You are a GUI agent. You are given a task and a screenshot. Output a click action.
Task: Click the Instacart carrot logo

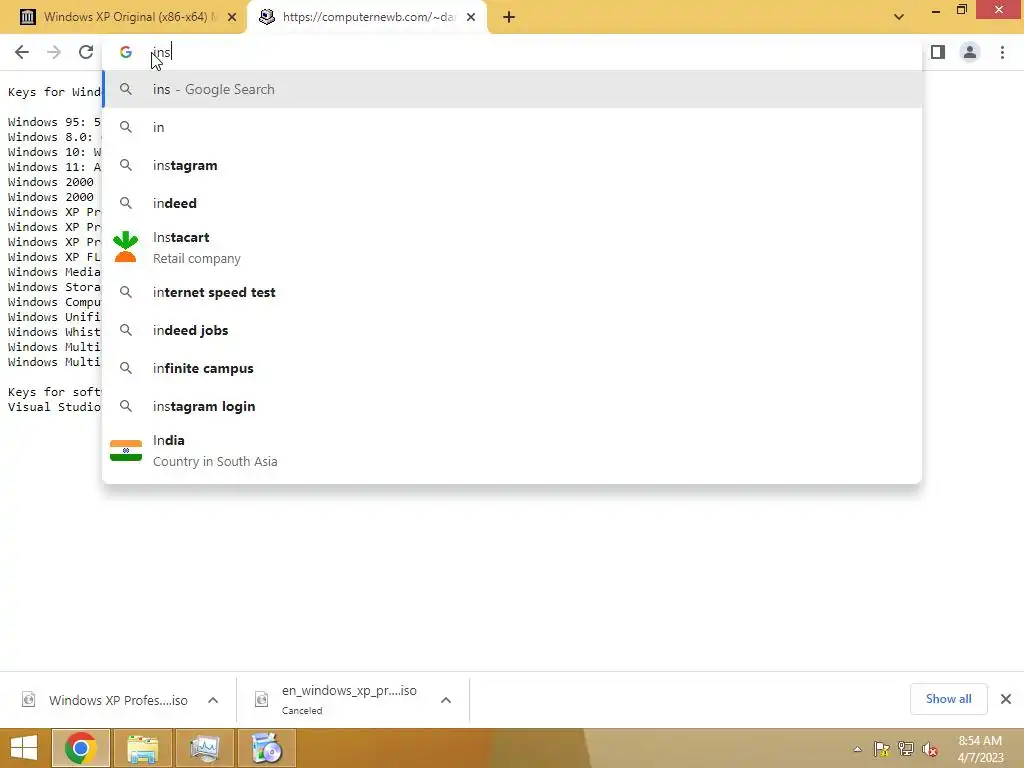tap(125, 248)
